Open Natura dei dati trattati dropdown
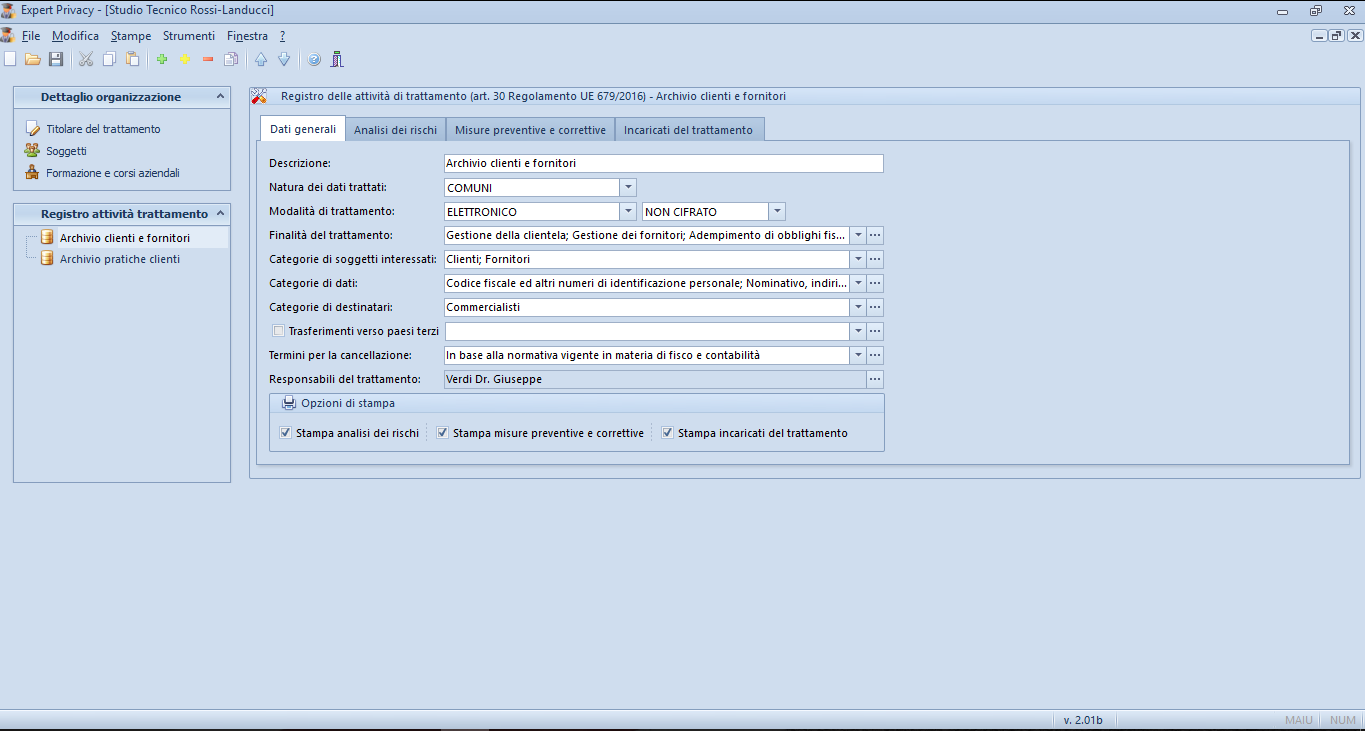Viewport: 1365px width, 731px height. coord(628,188)
